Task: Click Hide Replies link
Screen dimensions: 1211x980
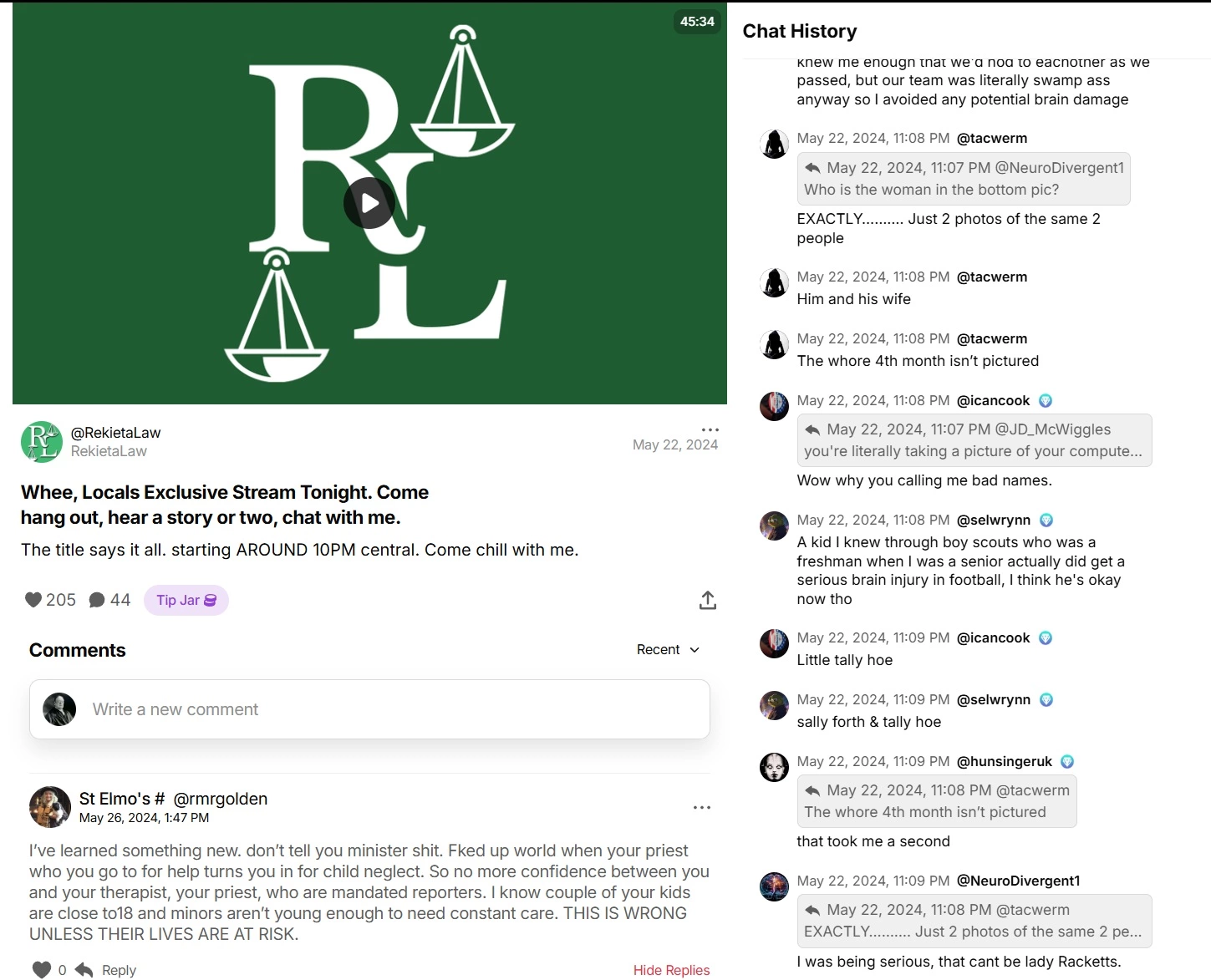Action: click(x=671, y=970)
